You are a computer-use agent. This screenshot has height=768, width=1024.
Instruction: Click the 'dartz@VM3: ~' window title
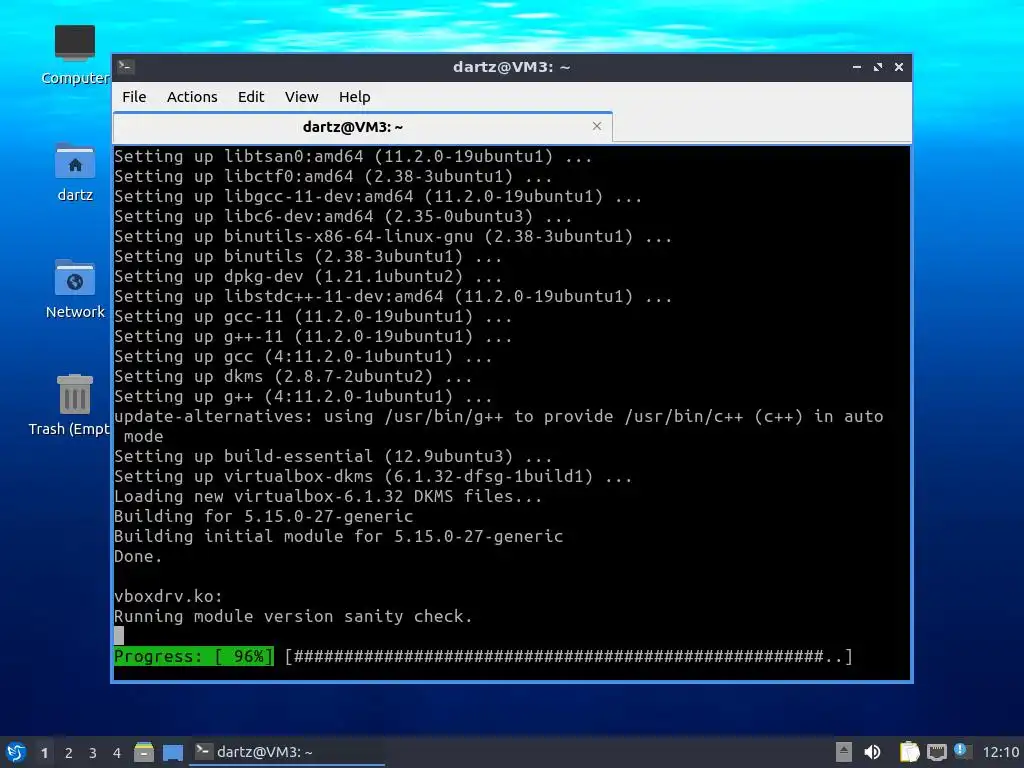(511, 67)
